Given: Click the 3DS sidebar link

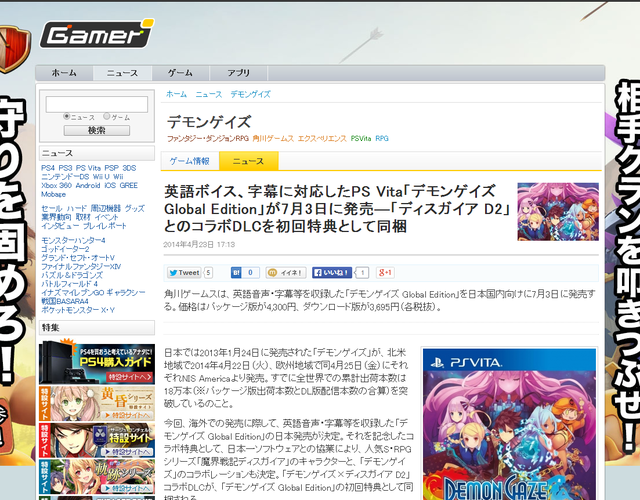Looking at the screenshot, I should pos(129,168).
